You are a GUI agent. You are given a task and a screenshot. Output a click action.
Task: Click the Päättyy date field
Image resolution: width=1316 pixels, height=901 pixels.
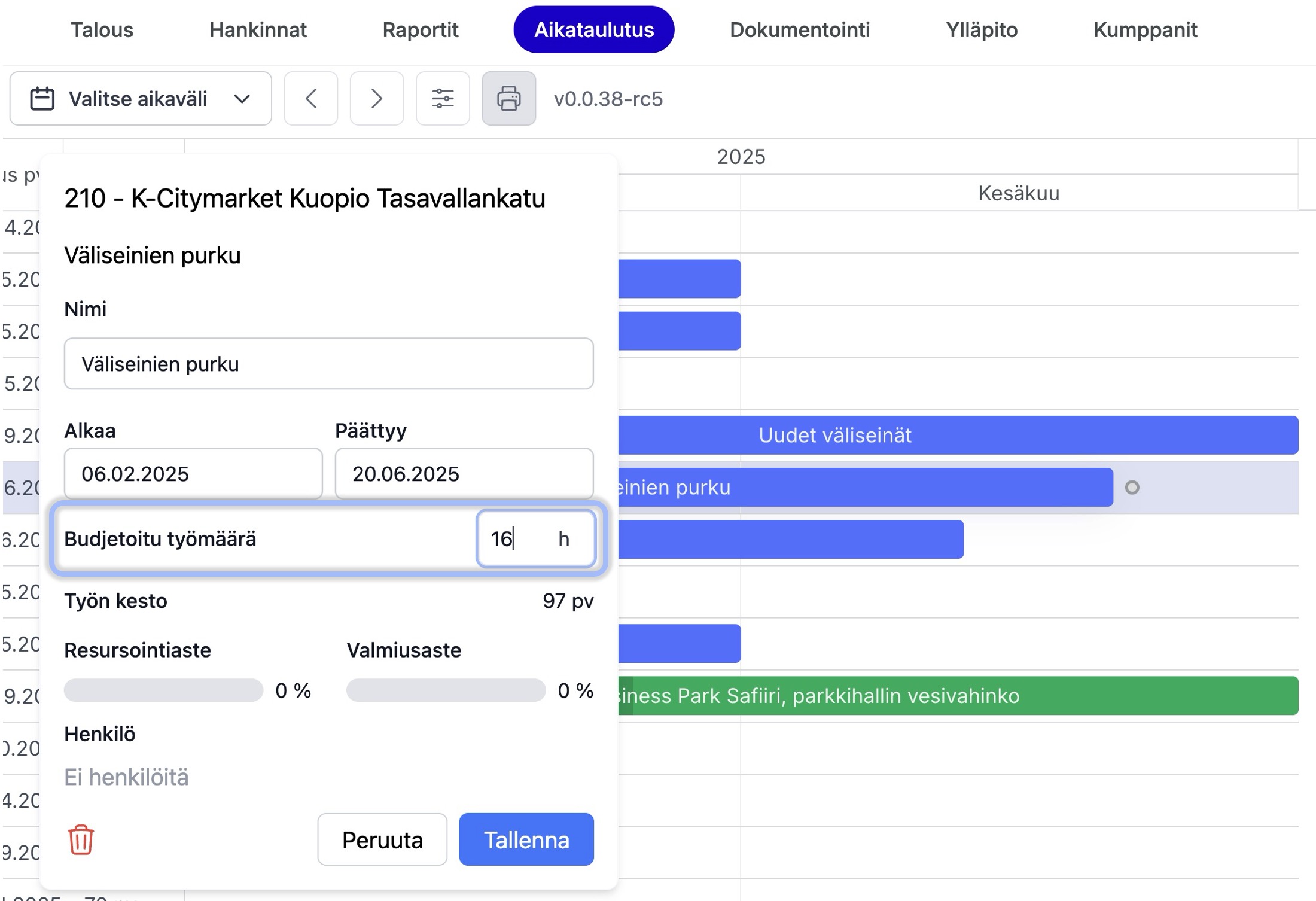[464, 474]
